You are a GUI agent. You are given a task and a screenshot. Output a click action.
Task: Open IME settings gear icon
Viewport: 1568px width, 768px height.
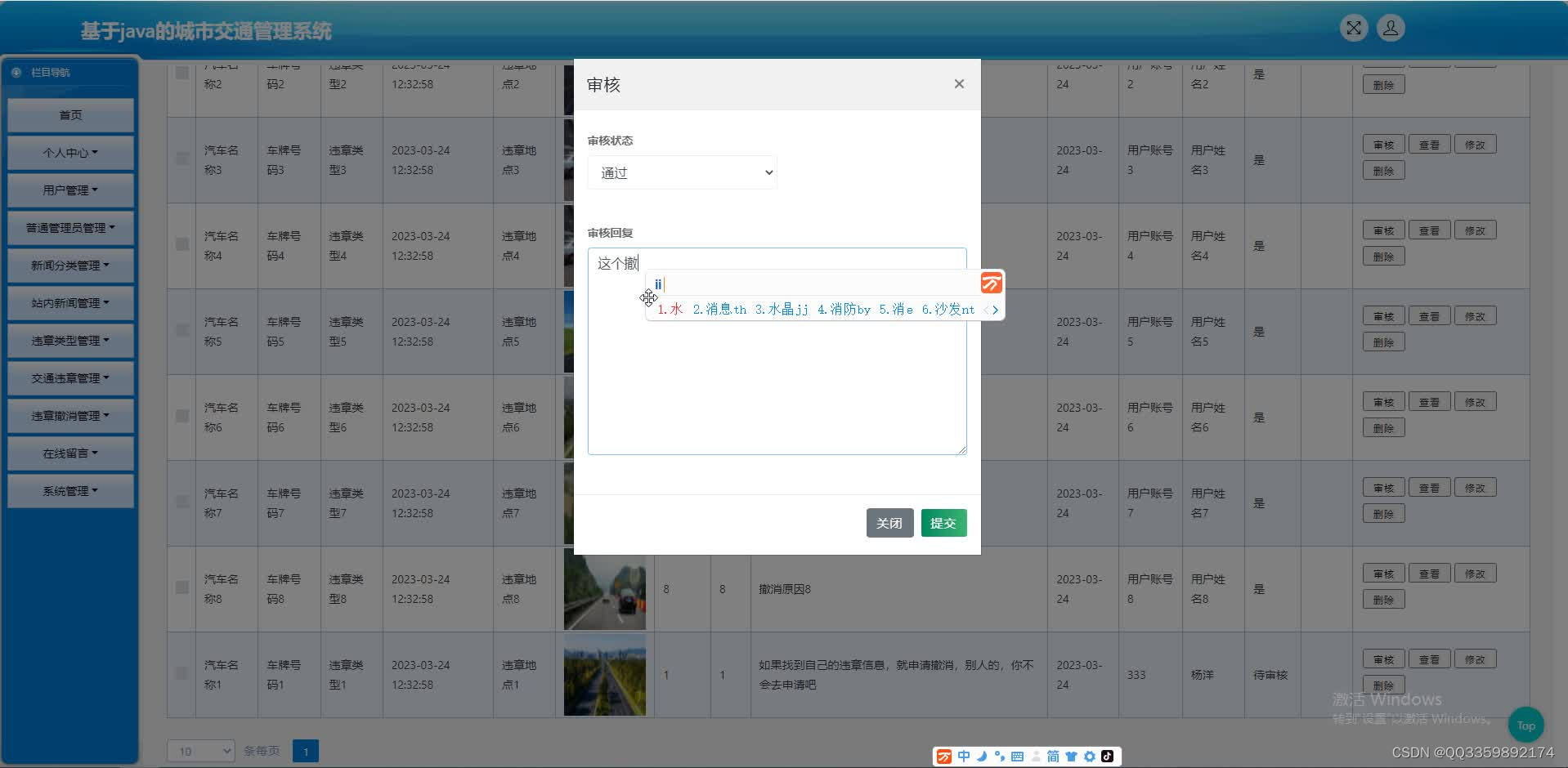click(x=1089, y=757)
